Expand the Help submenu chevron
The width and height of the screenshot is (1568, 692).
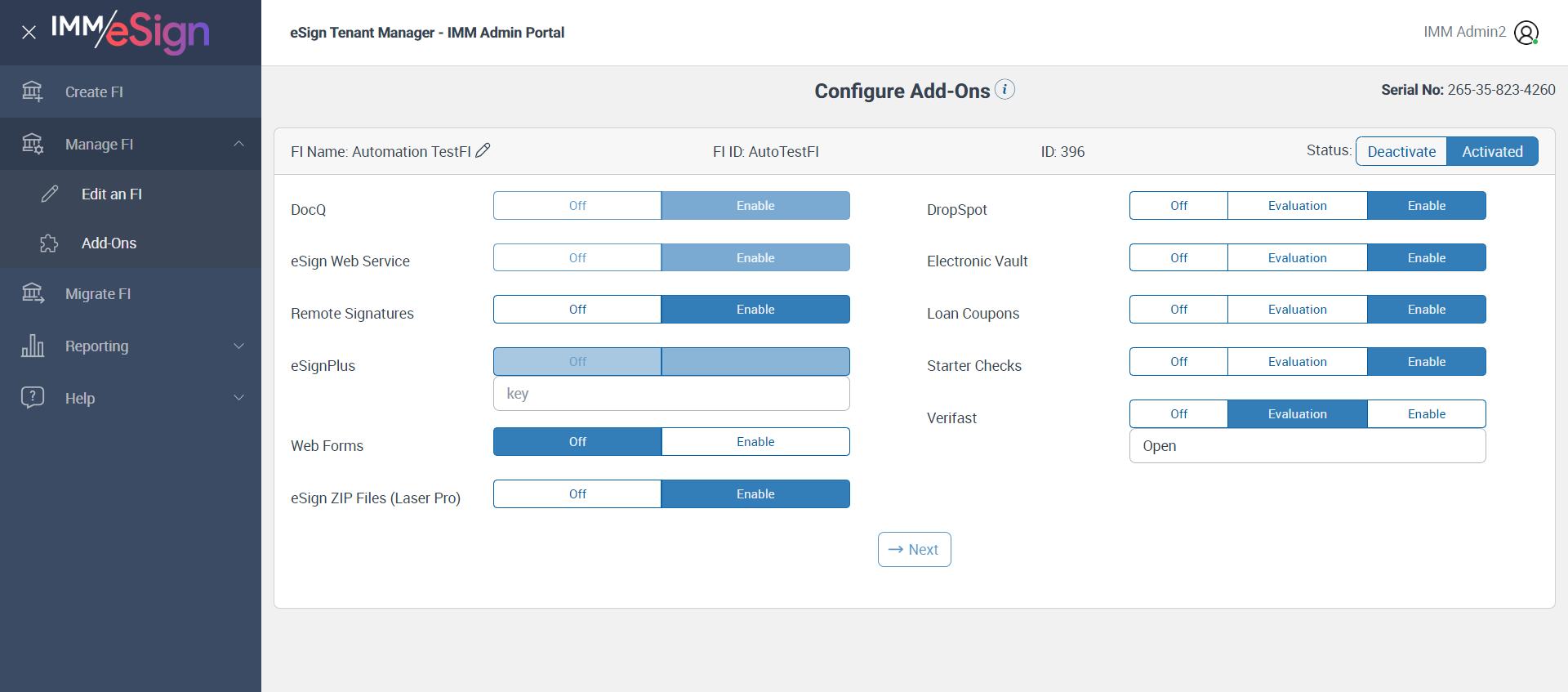[x=238, y=398]
